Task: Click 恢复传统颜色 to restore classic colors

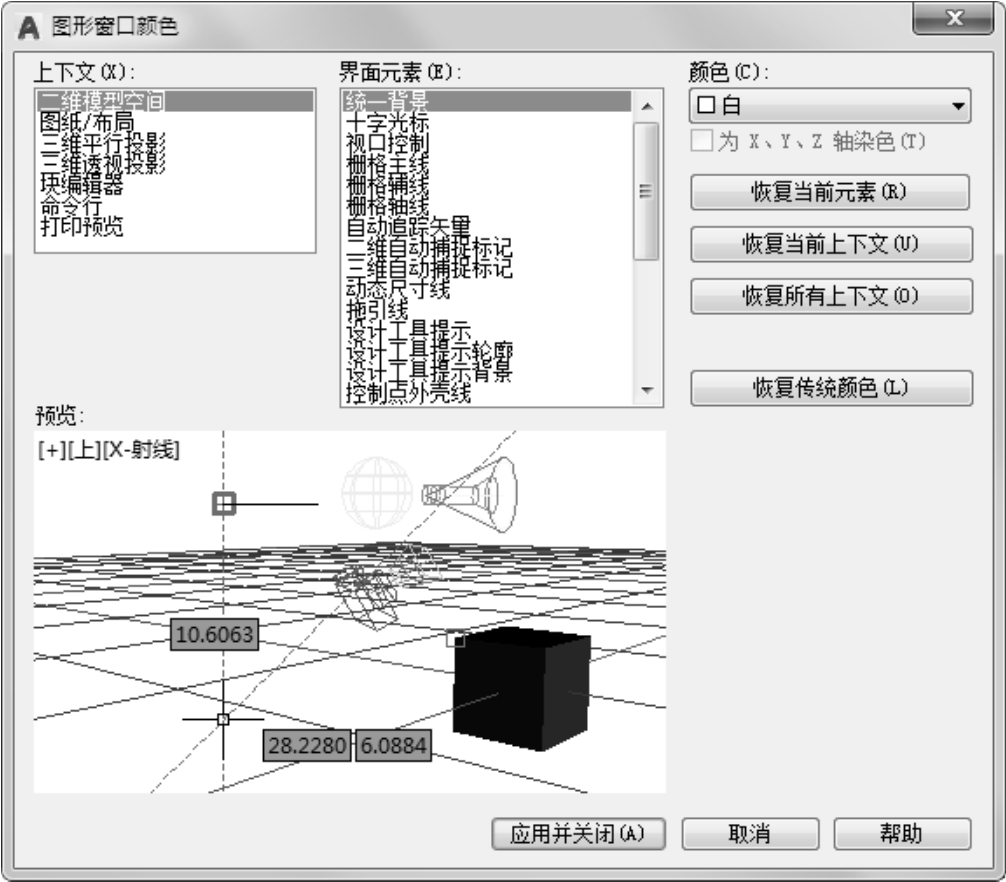Action: pyautogui.click(x=830, y=388)
